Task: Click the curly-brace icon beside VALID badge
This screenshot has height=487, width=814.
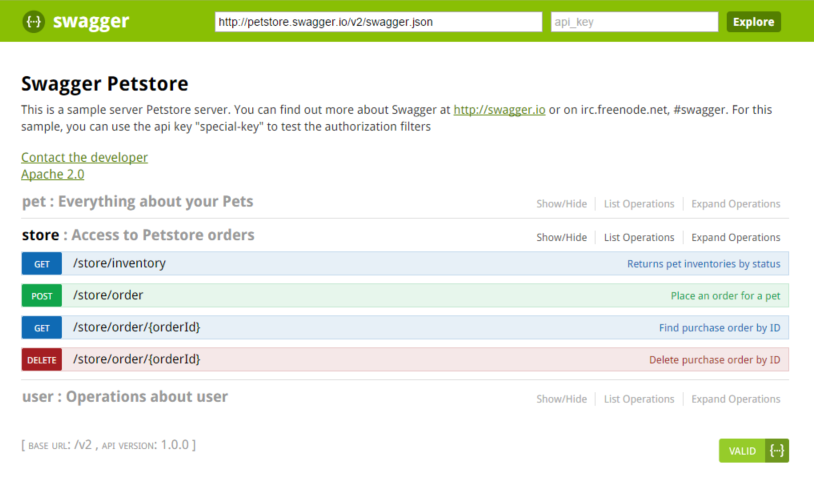Action: 777,450
